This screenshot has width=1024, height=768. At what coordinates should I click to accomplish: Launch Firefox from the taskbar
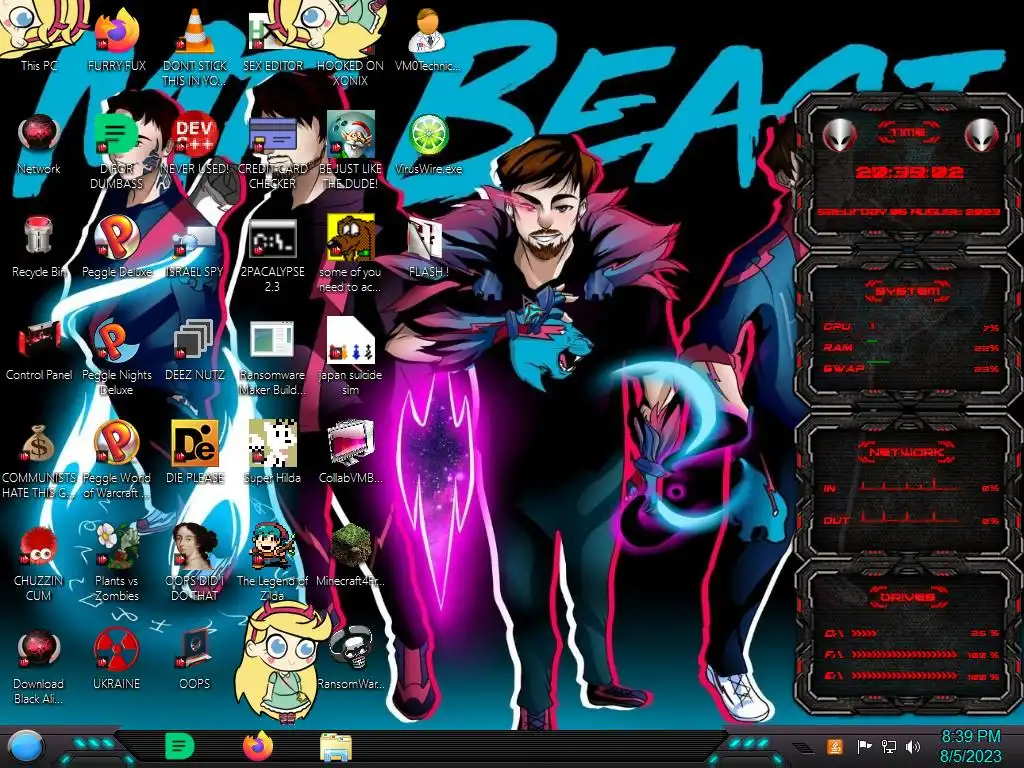click(x=258, y=746)
